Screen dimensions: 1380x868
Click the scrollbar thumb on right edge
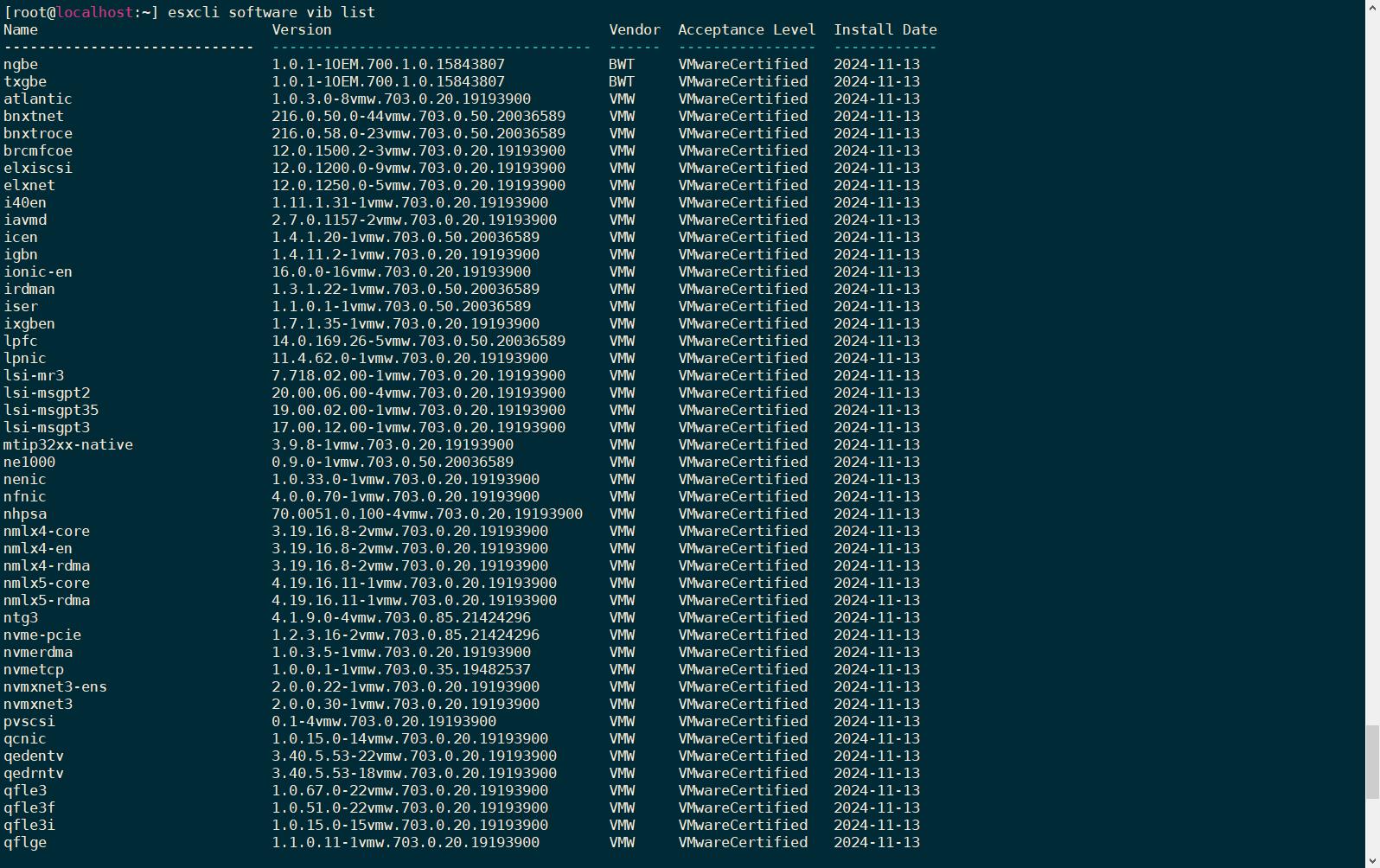[x=1371, y=763]
